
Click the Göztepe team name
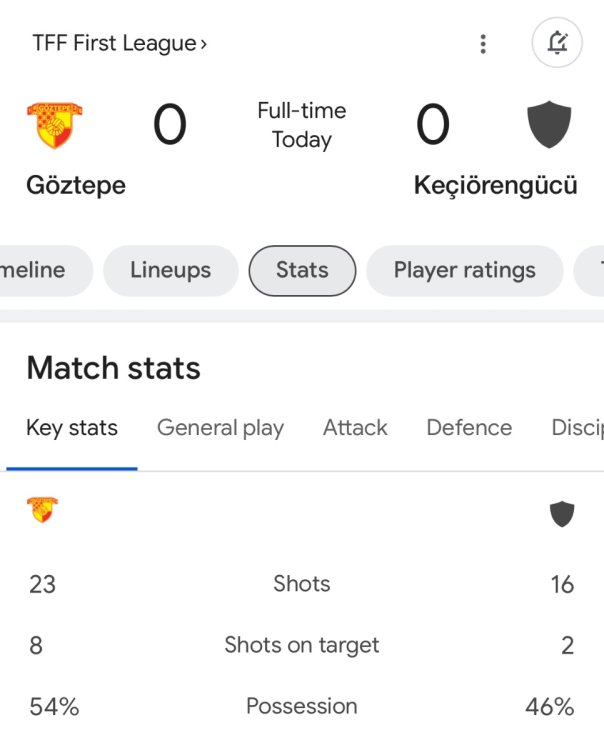pyautogui.click(x=76, y=185)
